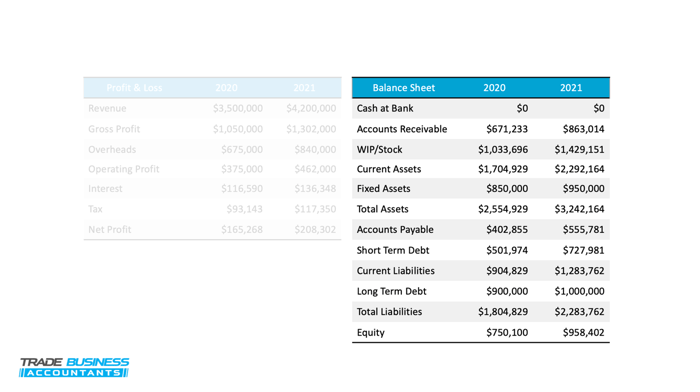Click faded Gross Profit value $1,302,000

(x=311, y=129)
